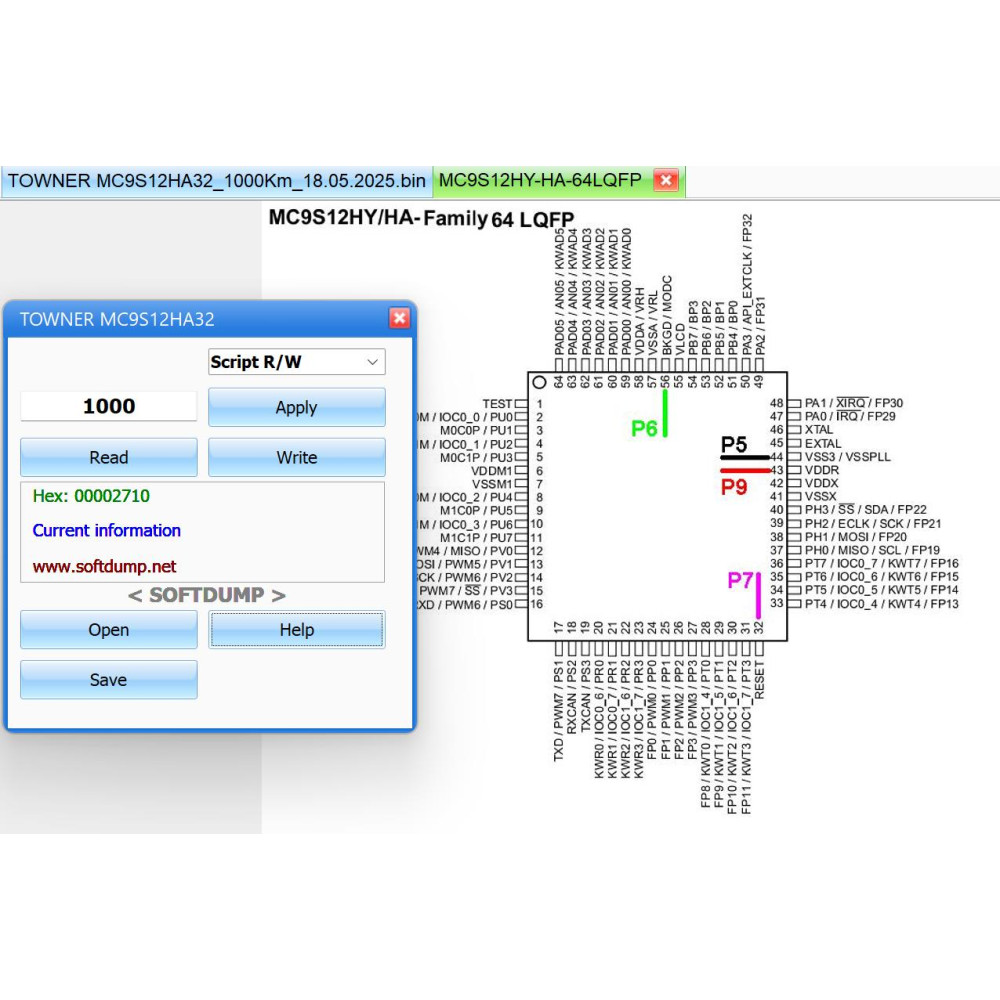
Task: Click the VDDM1 pin label
Action: point(492,471)
